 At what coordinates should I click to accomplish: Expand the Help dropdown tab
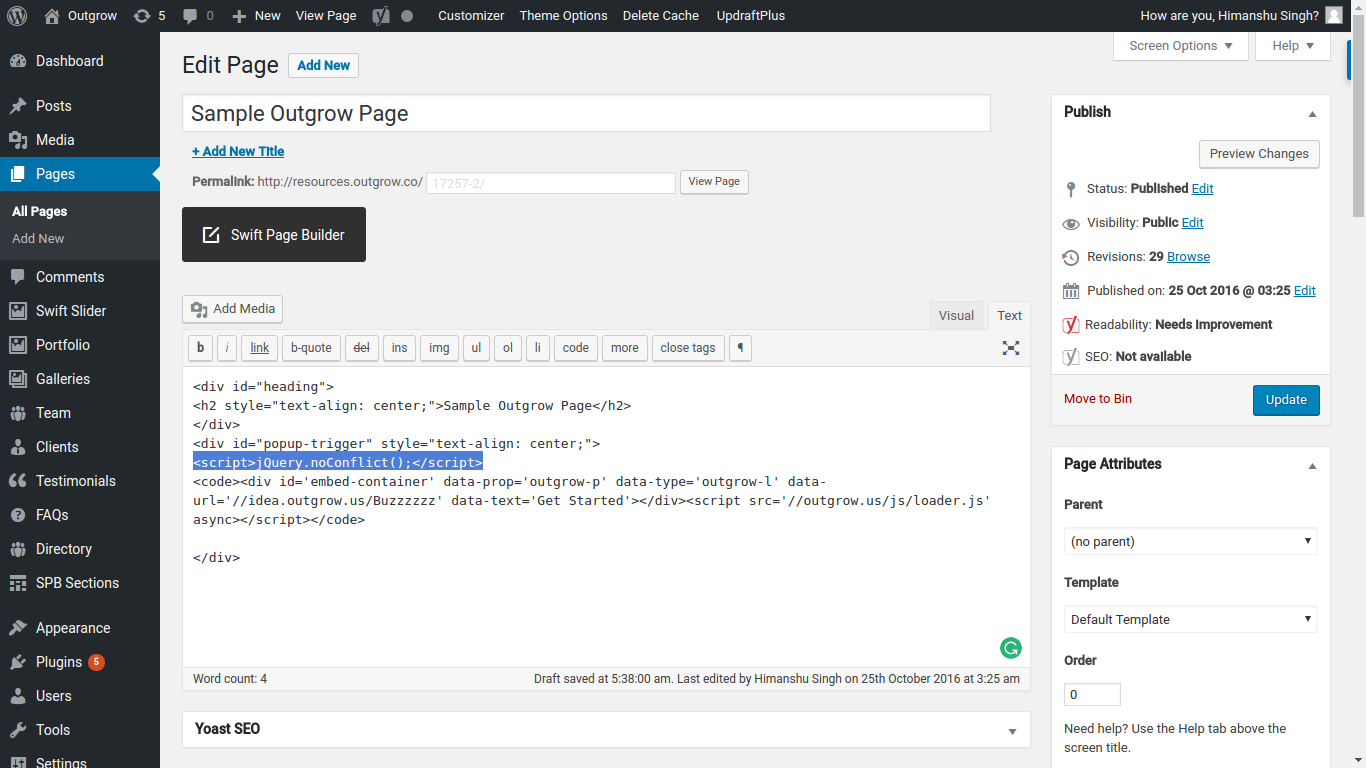1293,46
